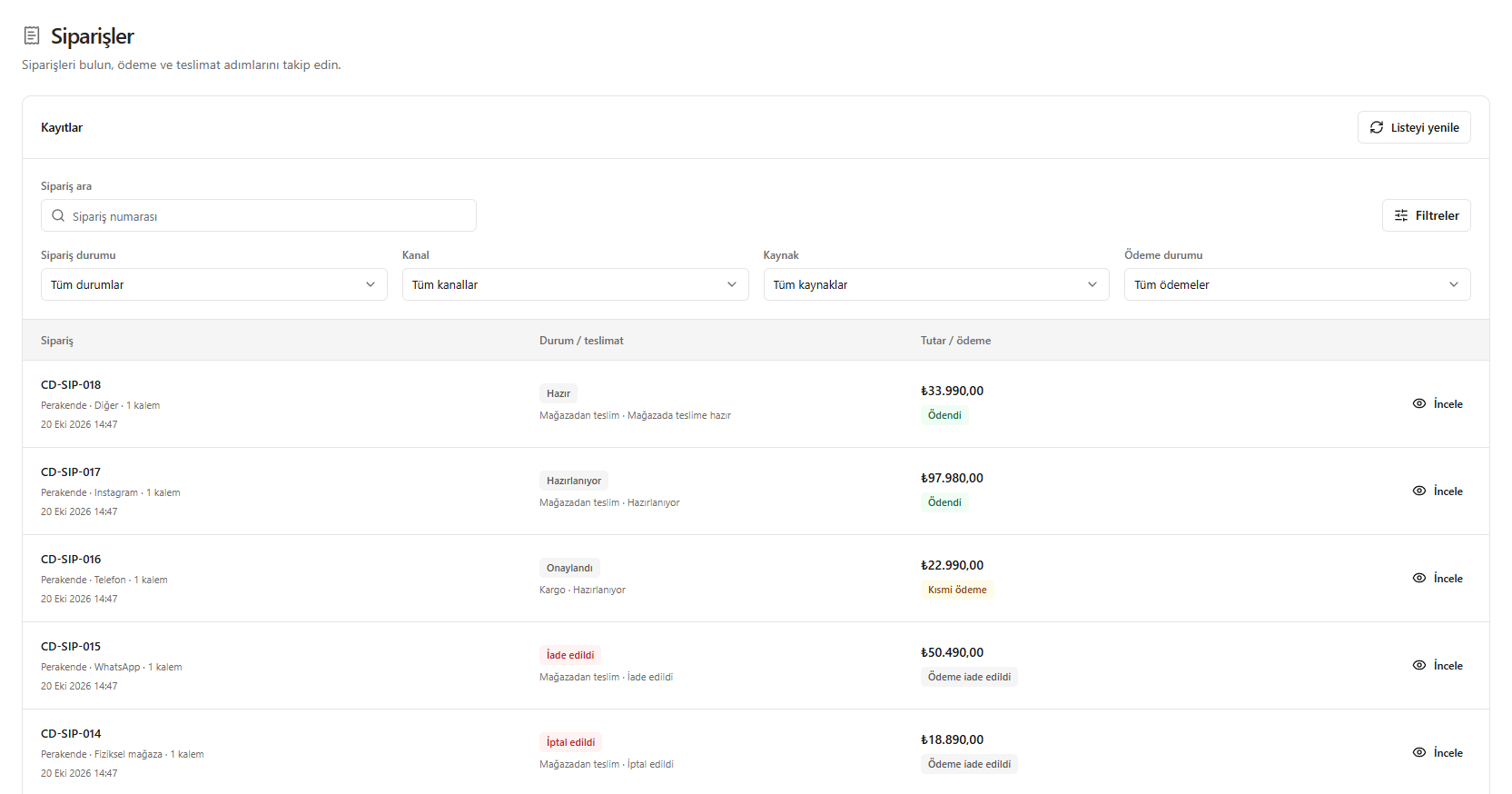Click the refresh icon in Listeyi yenile

click(1377, 127)
